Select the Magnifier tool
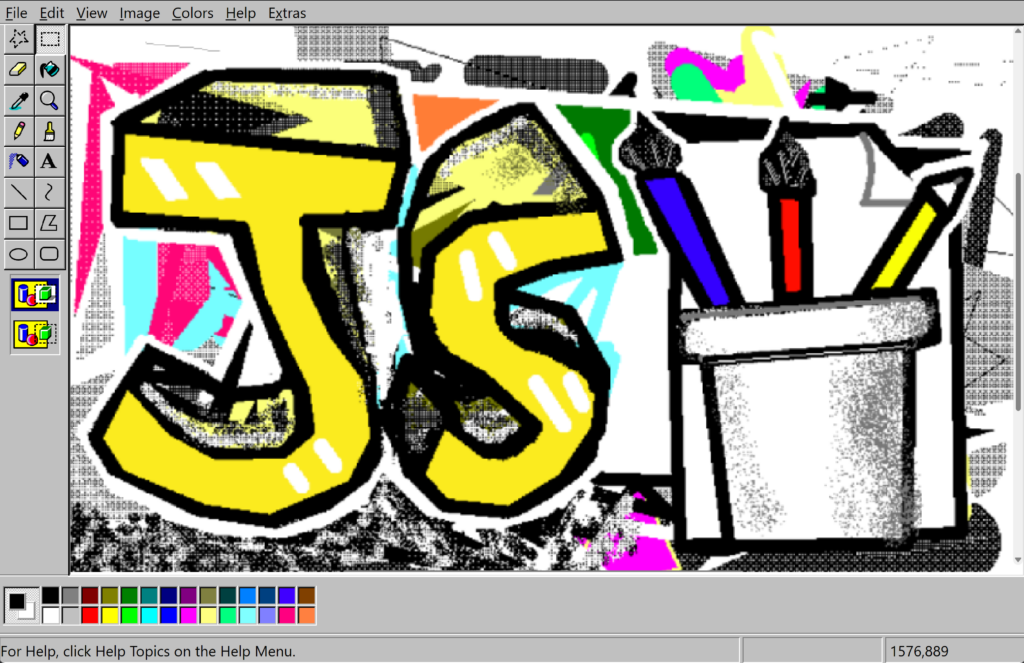This screenshot has height=663, width=1024. pos(50,101)
